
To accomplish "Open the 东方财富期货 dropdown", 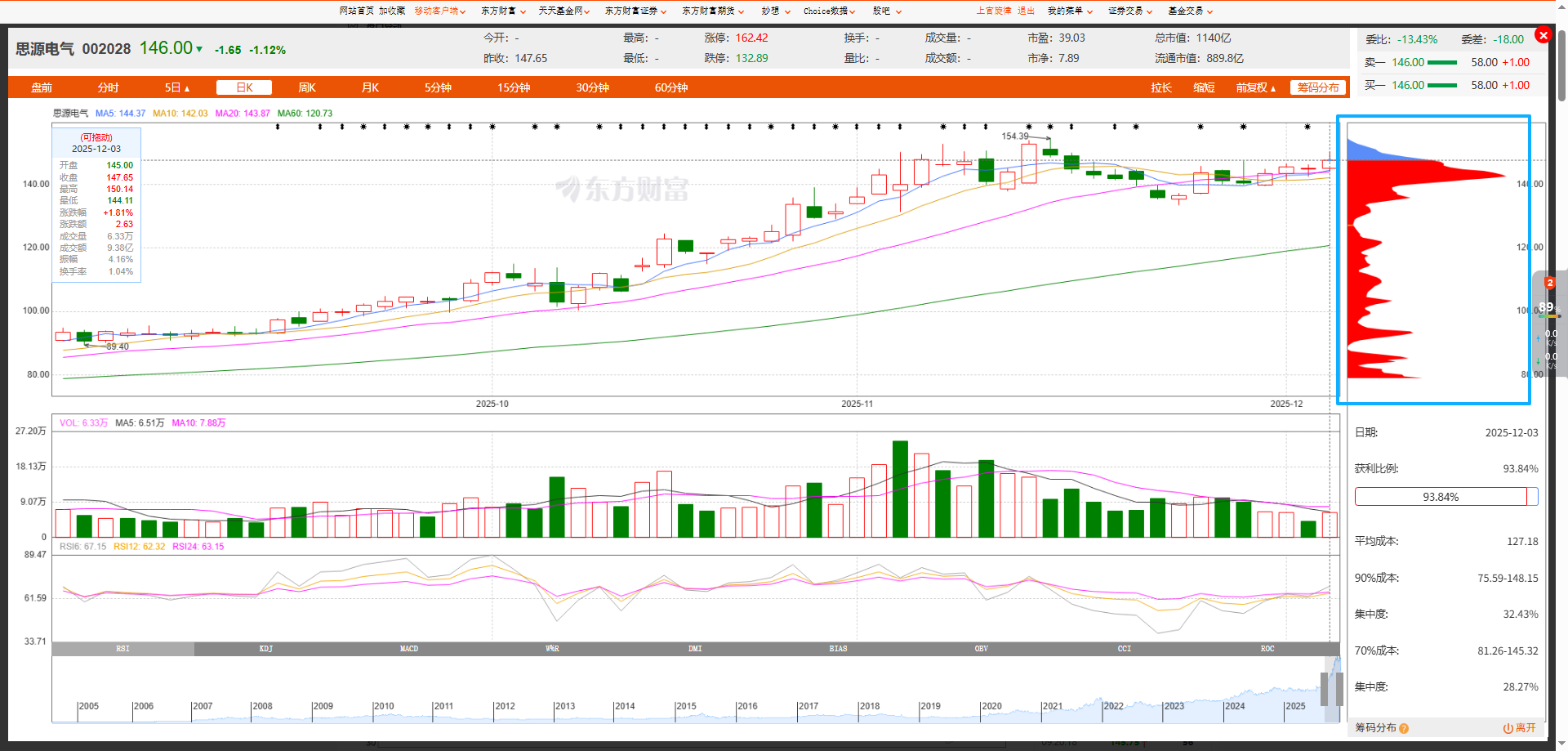I will pos(713,11).
